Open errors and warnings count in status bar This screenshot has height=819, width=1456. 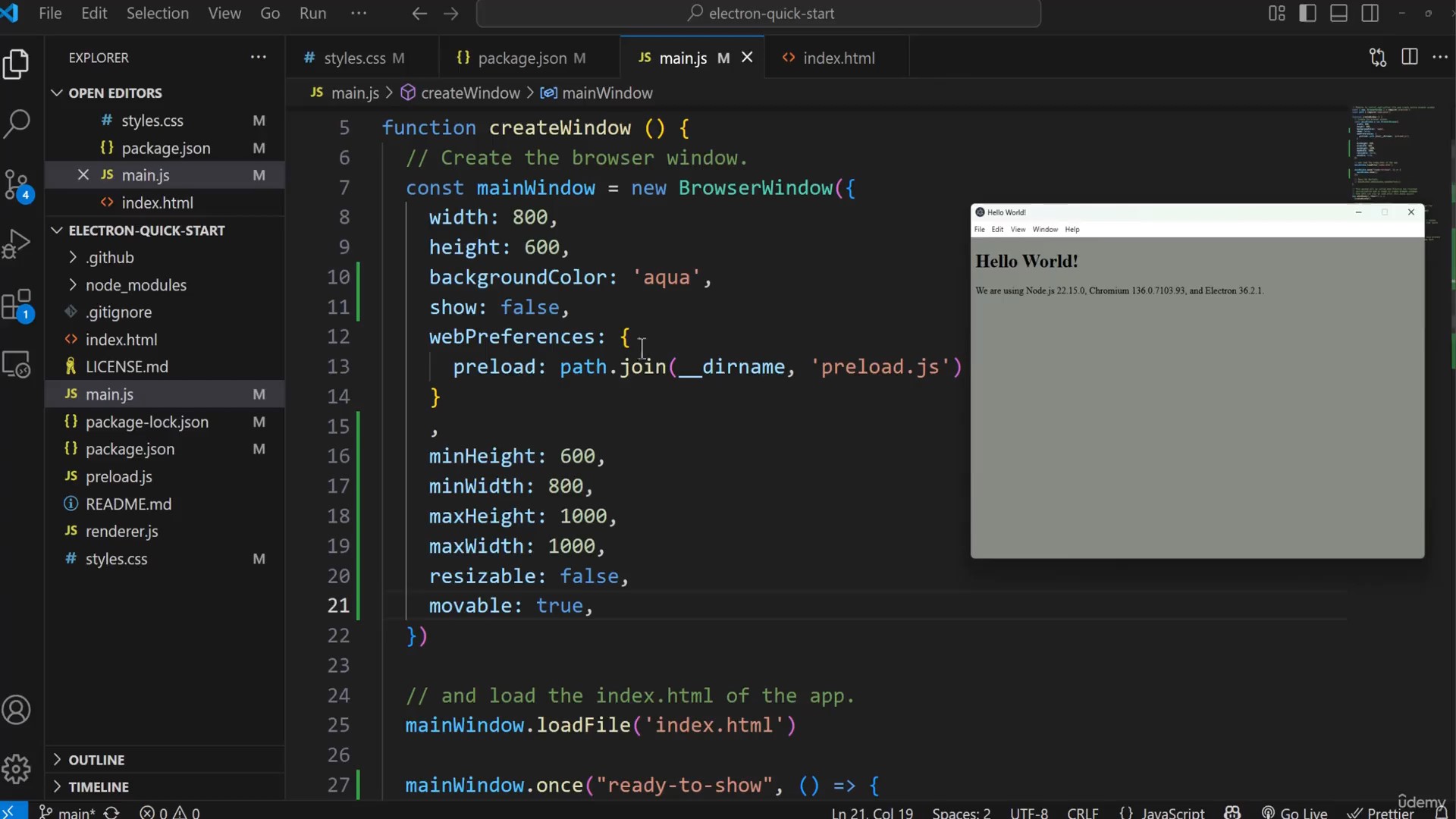click(170, 812)
